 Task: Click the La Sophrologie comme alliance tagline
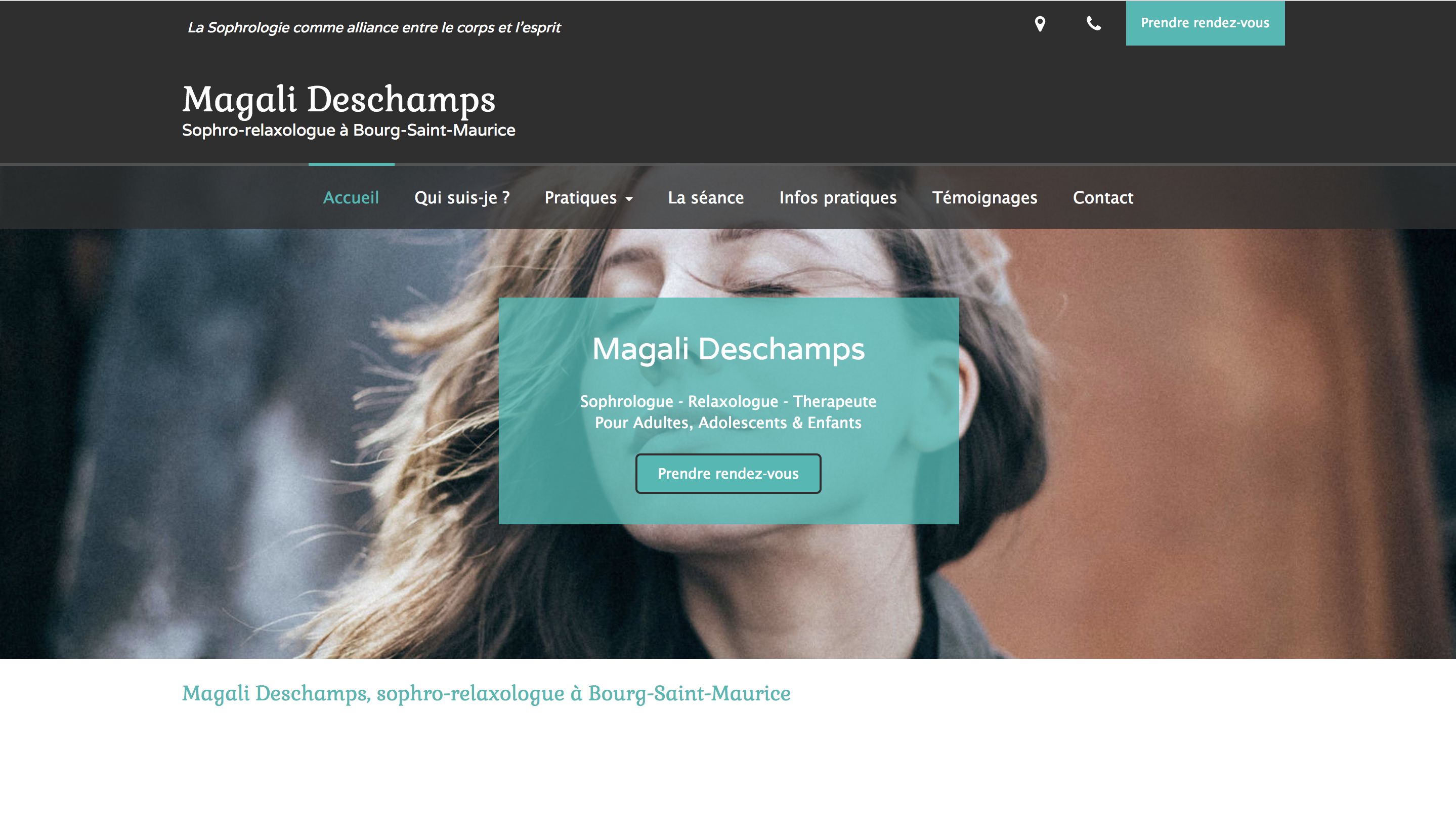pos(374,27)
